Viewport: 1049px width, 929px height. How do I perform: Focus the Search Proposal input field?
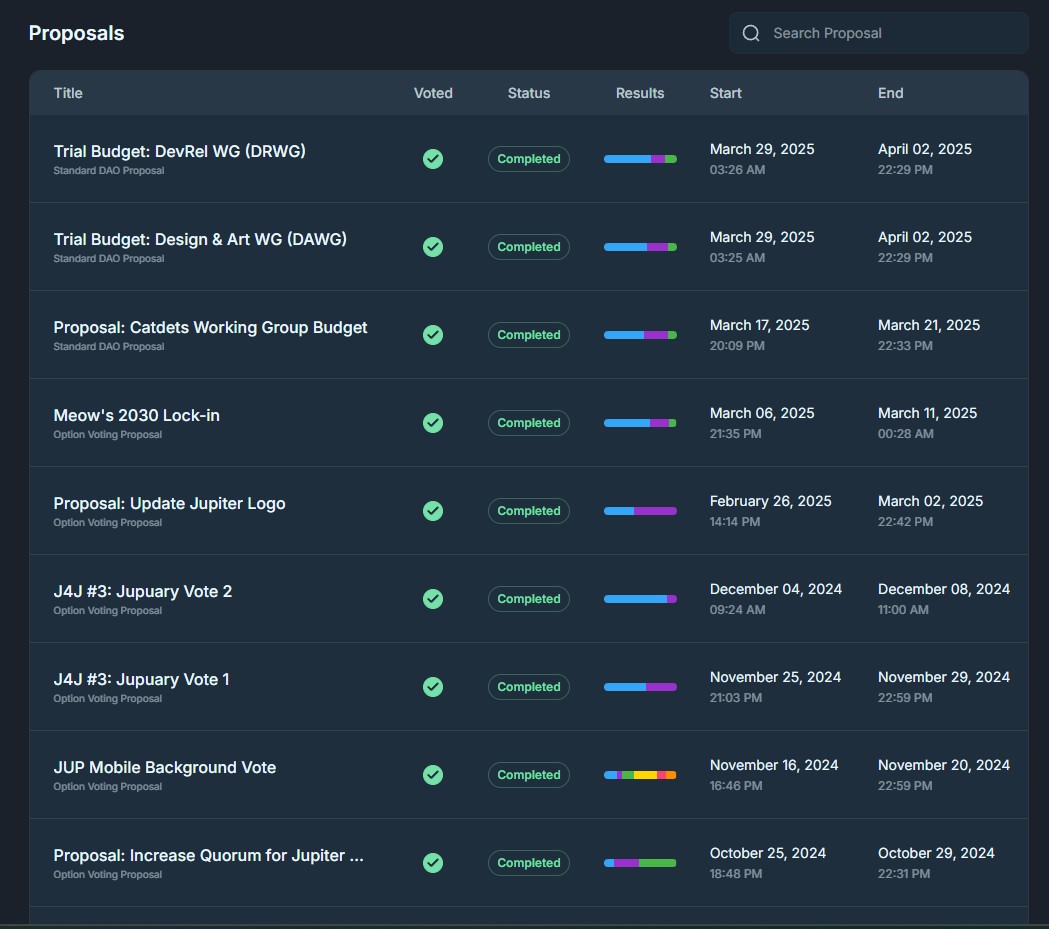point(878,33)
